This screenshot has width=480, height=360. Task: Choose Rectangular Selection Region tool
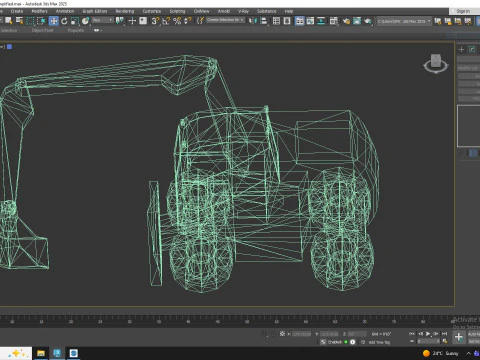(30, 21)
